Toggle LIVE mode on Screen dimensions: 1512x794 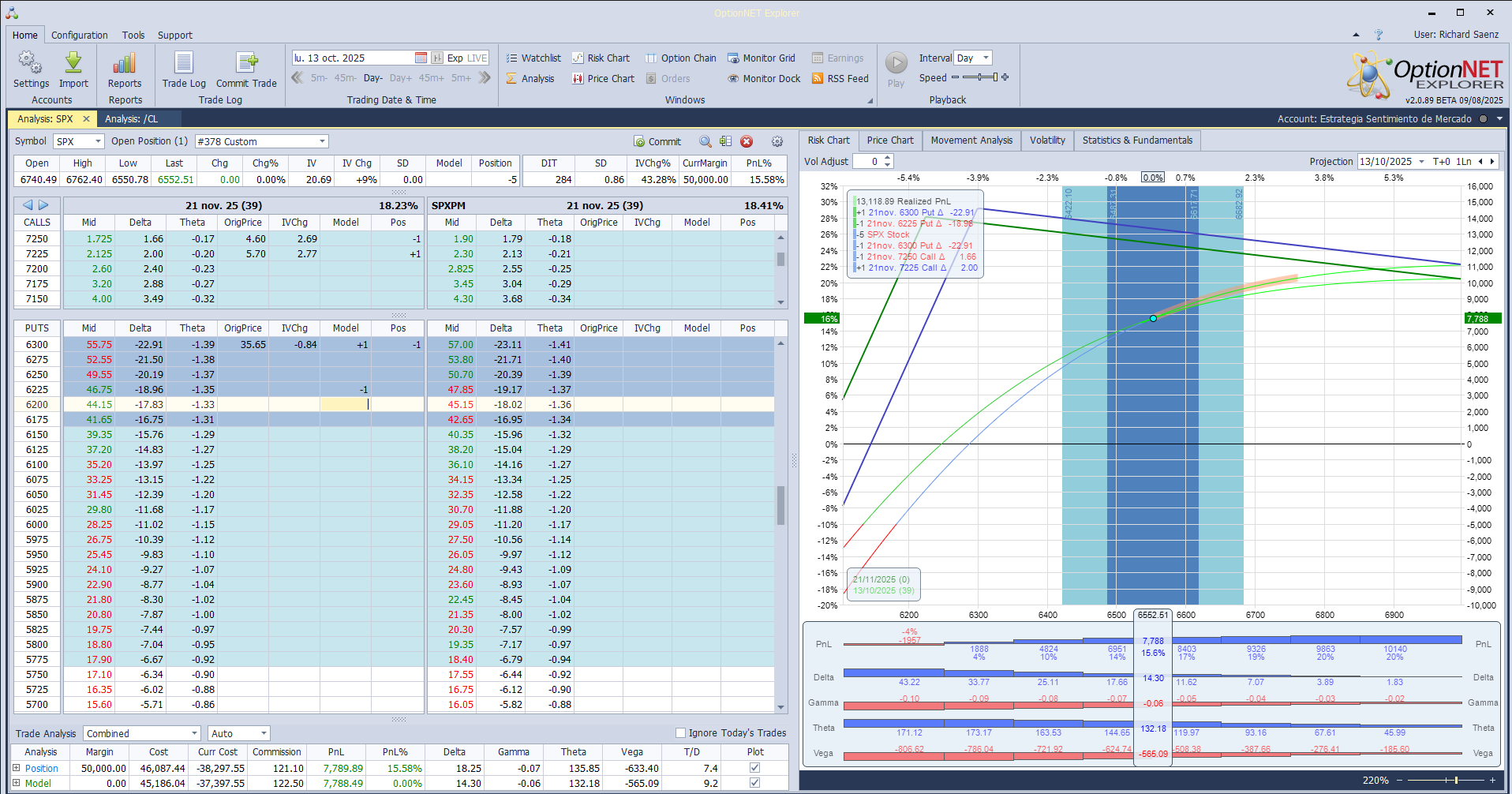click(477, 58)
